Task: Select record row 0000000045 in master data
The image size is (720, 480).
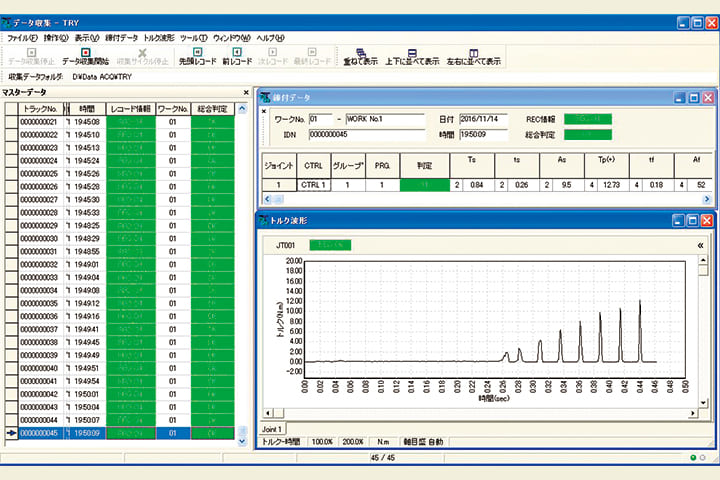Action: coord(39,433)
